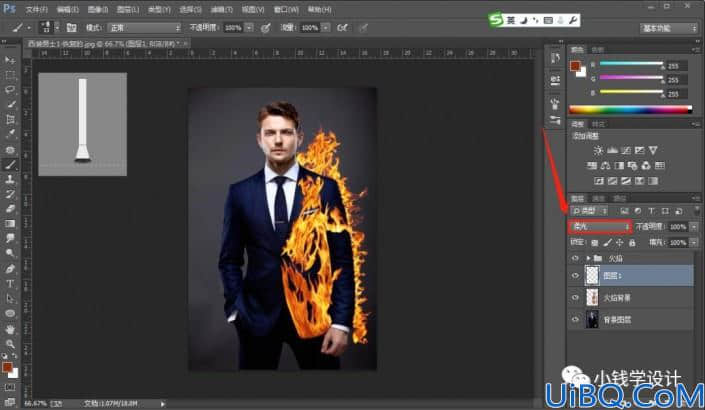Click the foreground color swatch in toolbox
Screen dimensions: 705x410
click(7, 367)
